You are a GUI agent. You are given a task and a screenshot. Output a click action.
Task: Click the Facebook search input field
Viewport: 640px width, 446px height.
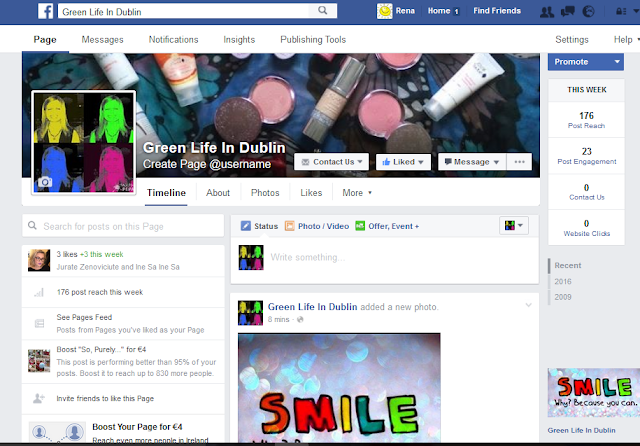click(184, 11)
